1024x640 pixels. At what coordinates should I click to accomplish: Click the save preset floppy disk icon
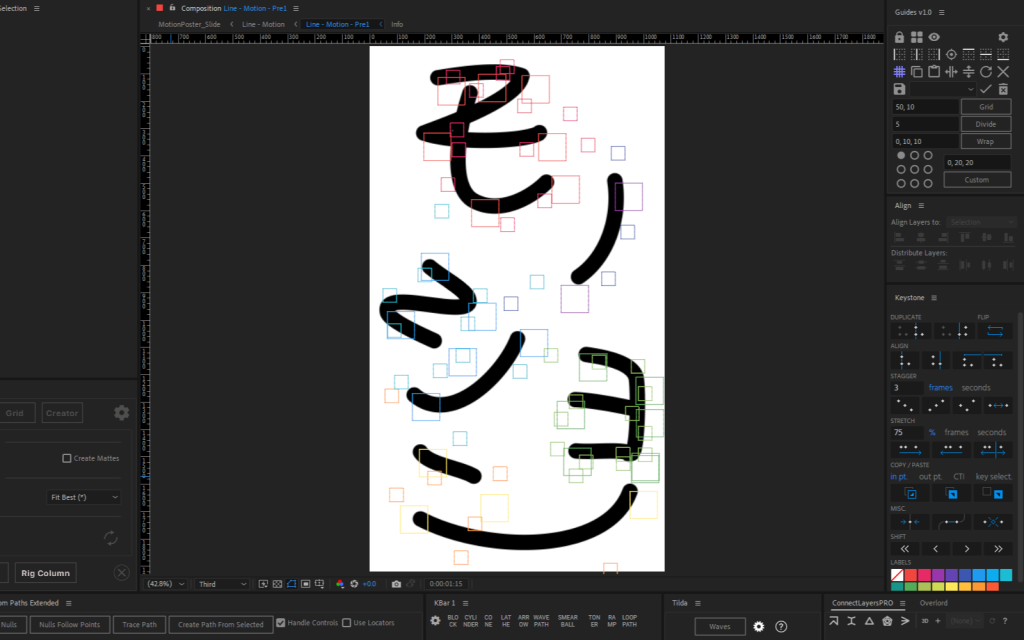click(x=899, y=89)
